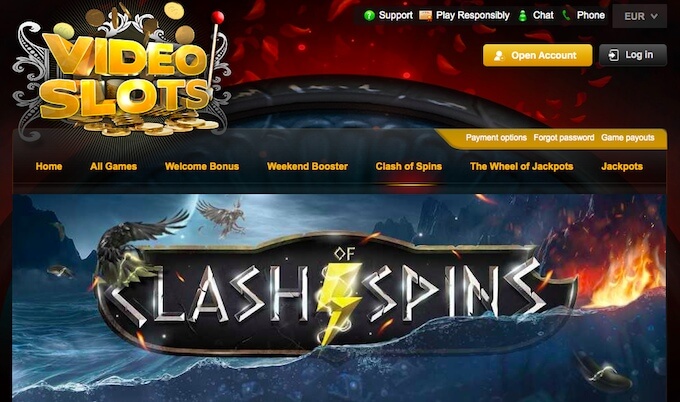Click the green Phone handset icon
The height and width of the screenshot is (402, 680).
[x=566, y=16]
